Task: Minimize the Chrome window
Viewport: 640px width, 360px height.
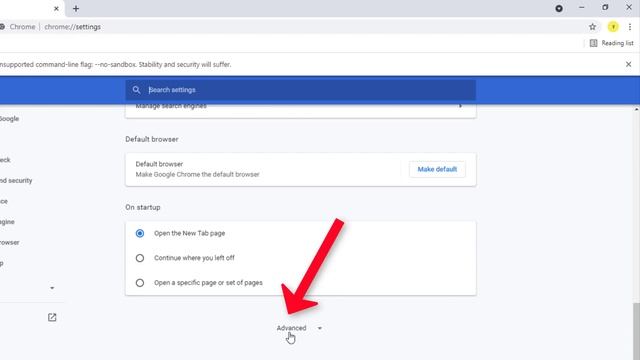Action: pos(582,8)
